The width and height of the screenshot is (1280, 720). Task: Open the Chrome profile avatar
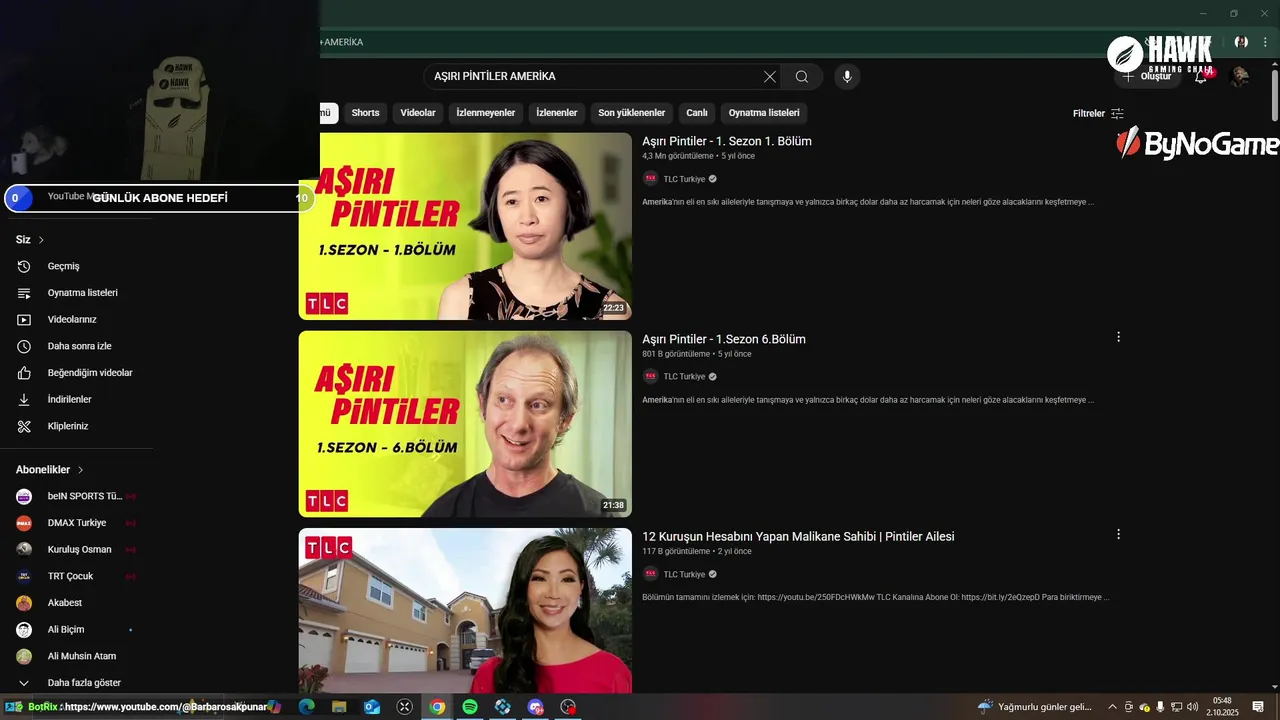click(x=1241, y=42)
